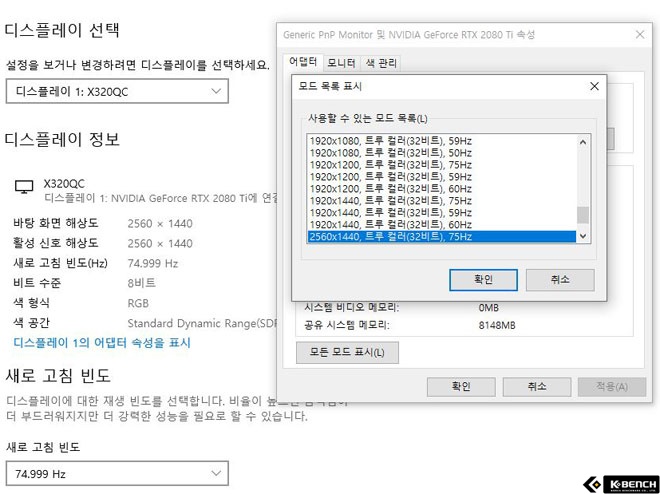Switch to the 어댑터 tab
The height and width of the screenshot is (494, 660).
303,62
